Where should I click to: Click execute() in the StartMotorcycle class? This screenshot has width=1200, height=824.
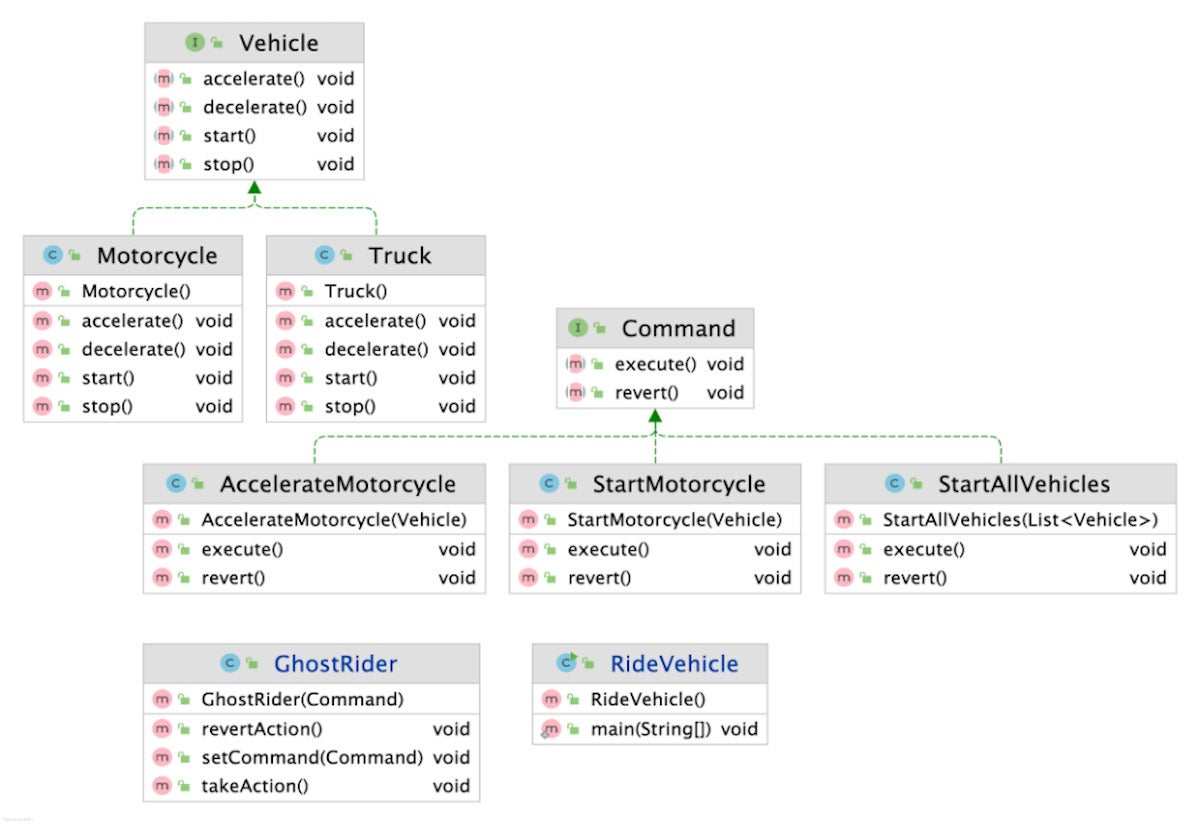[x=609, y=549]
